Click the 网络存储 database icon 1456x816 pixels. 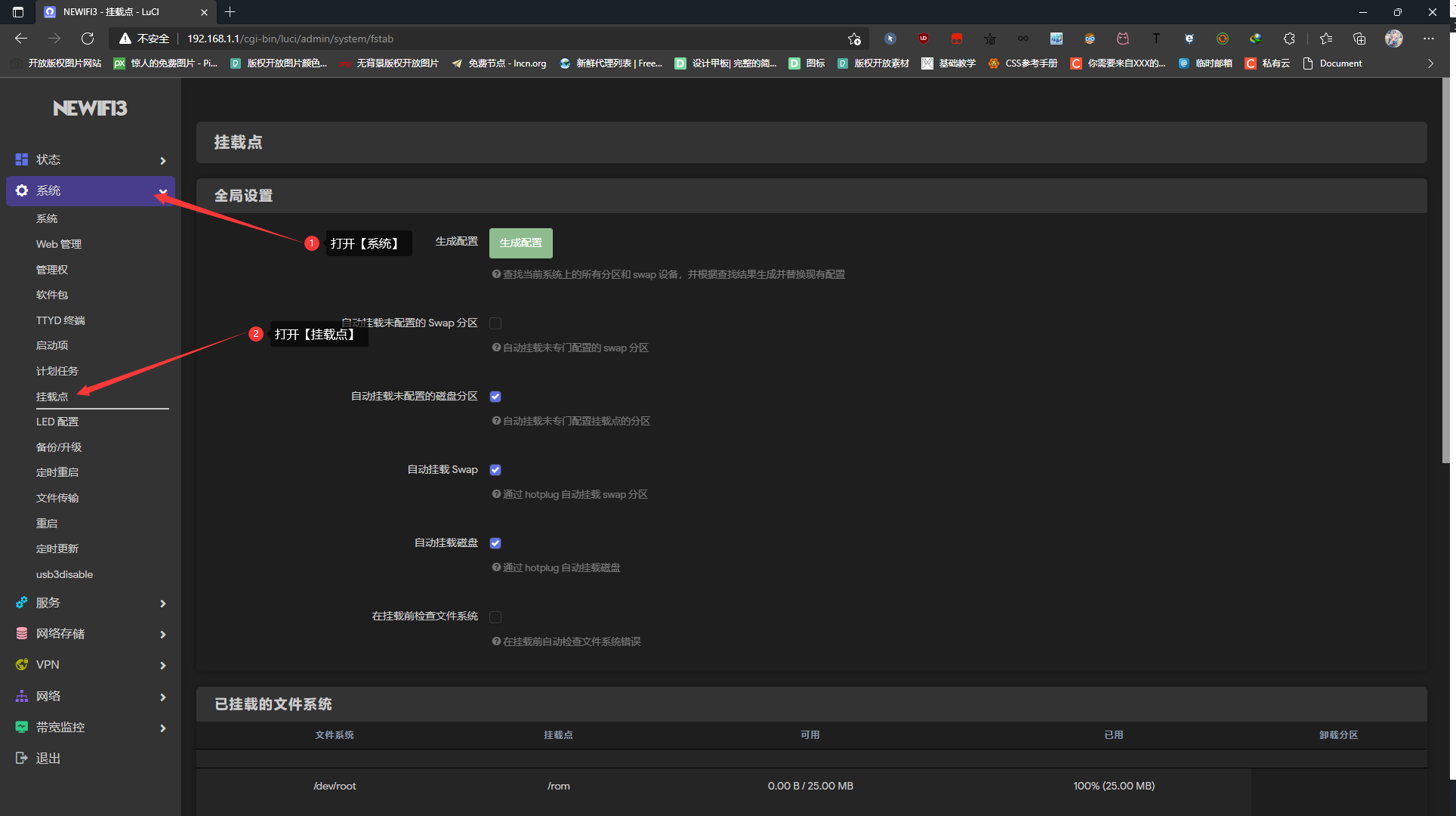click(x=21, y=633)
